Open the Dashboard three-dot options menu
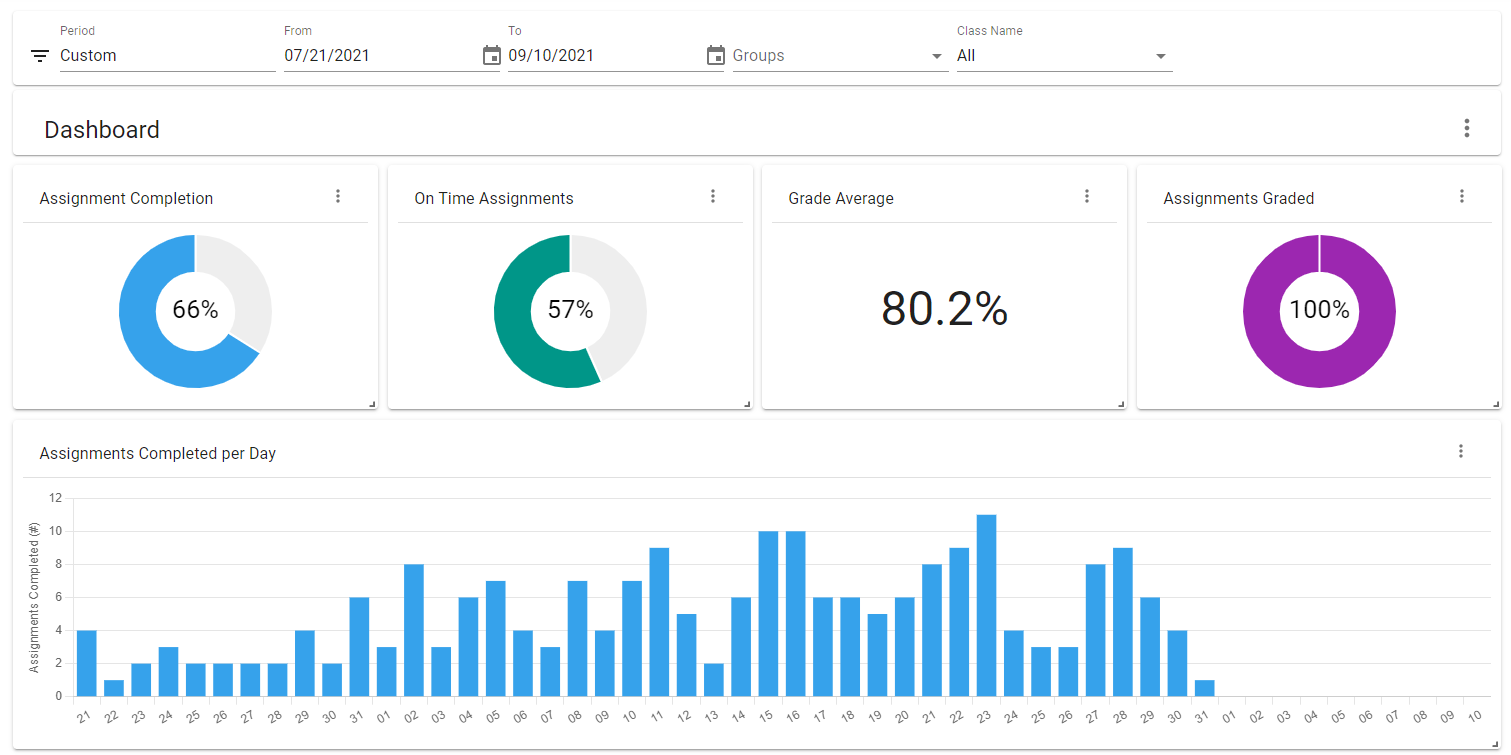 [x=1466, y=128]
